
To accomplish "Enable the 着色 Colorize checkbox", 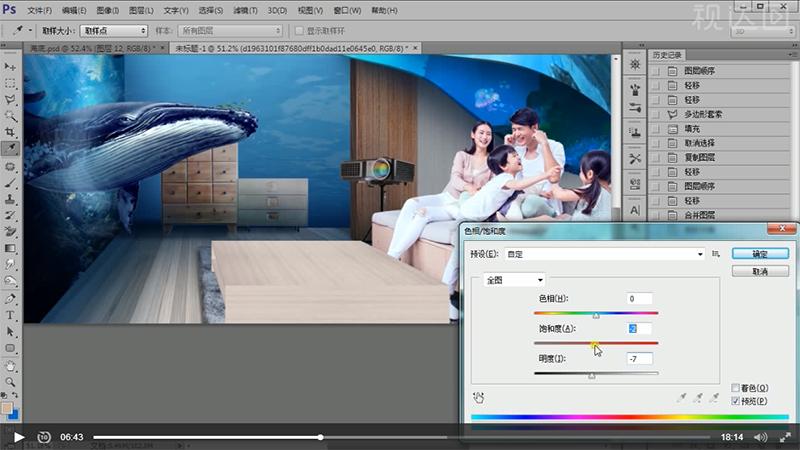I will coord(735,388).
